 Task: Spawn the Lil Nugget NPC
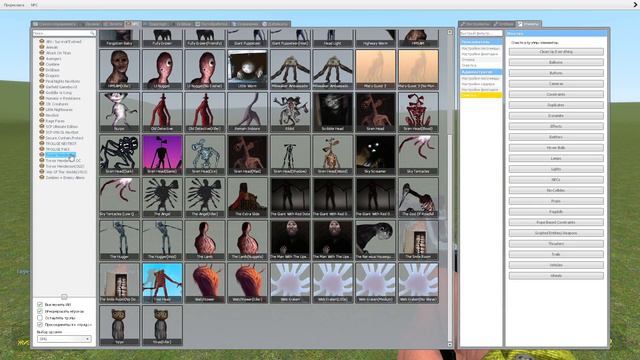[x=162, y=69]
